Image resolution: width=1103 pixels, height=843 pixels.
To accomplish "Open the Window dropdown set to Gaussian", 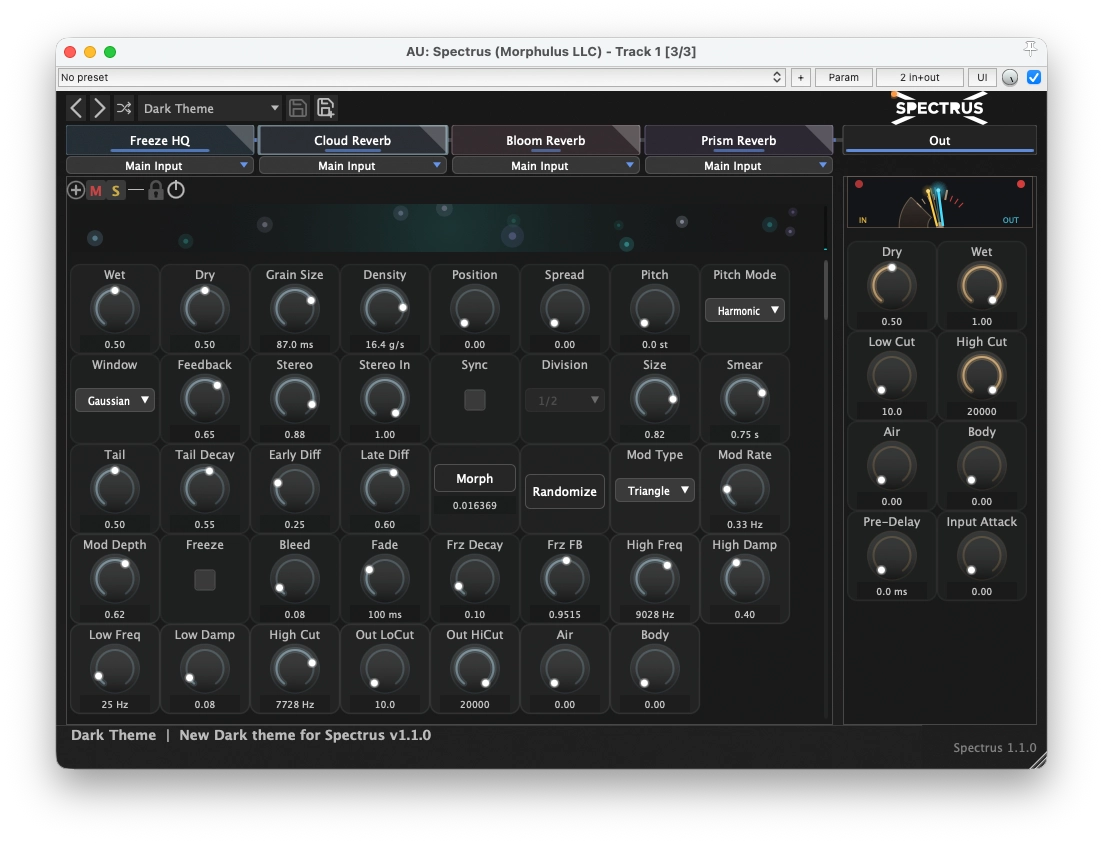I will pyautogui.click(x=114, y=400).
